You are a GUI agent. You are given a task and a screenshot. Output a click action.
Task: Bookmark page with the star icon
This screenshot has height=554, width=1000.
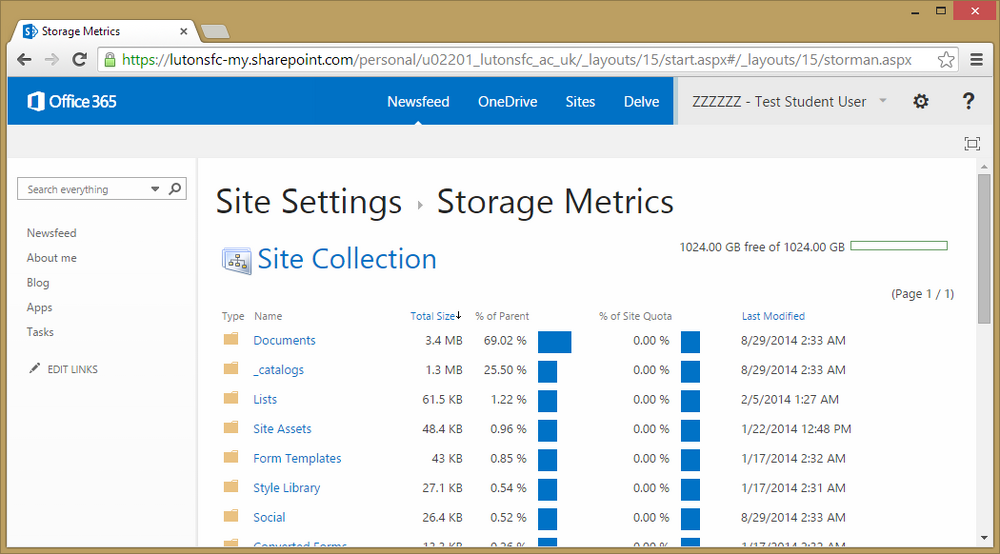946,60
